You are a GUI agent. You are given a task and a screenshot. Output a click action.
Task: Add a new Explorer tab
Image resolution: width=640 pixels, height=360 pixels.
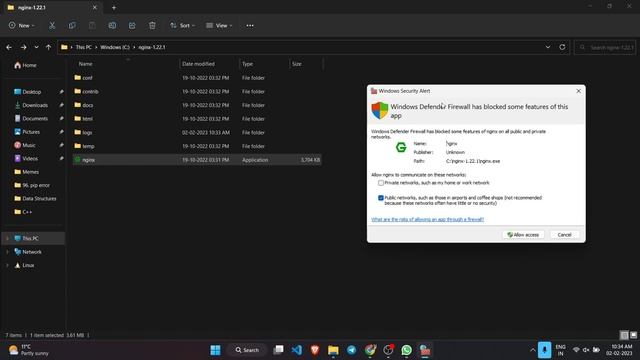coord(114,7)
